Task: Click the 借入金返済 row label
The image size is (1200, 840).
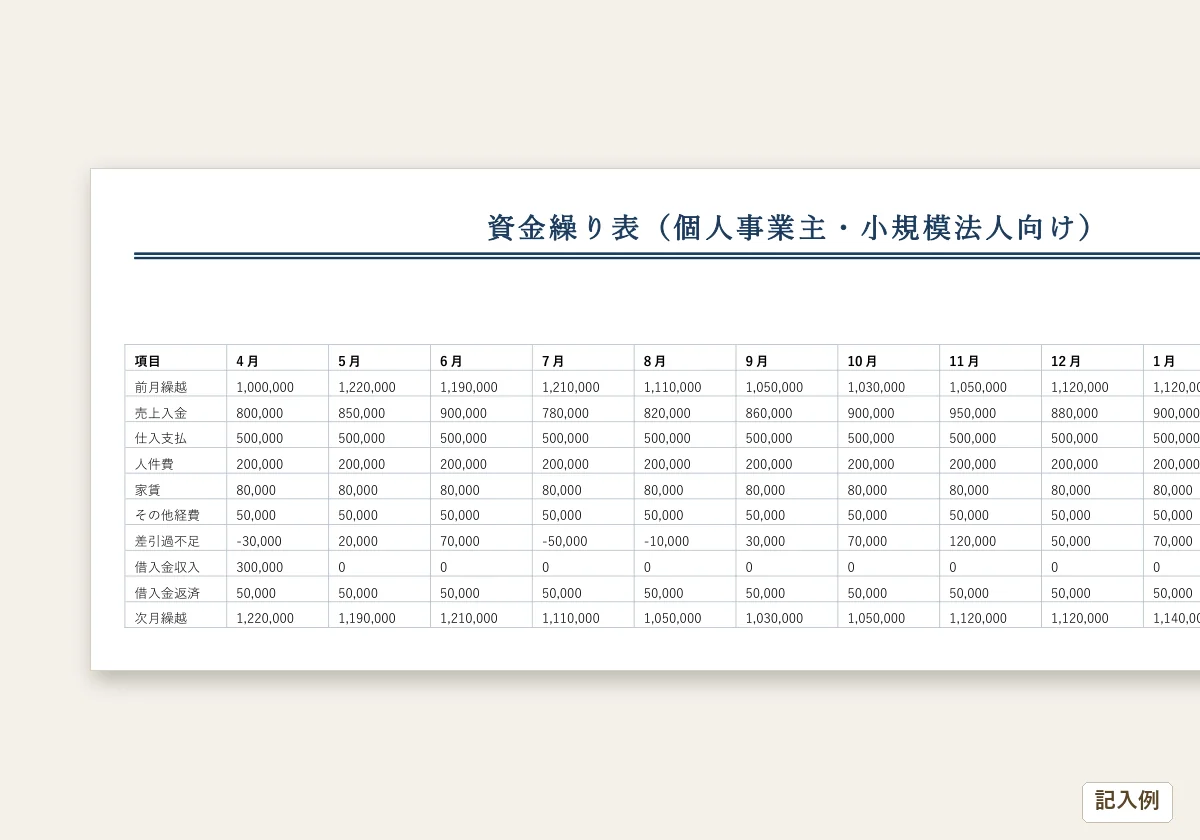Action: [x=176, y=591]
